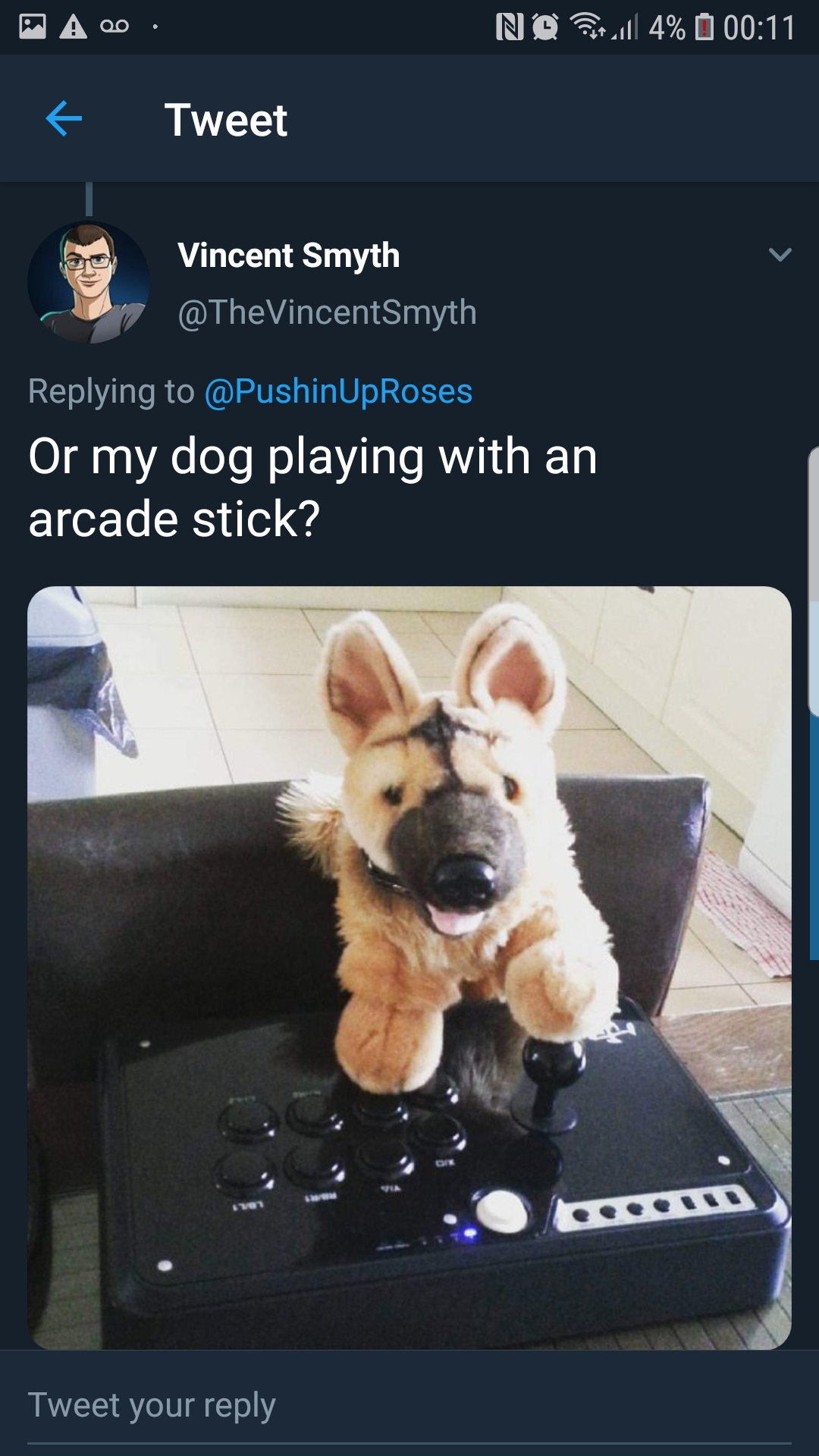The height and width of the screenshot is (1456, 819).
Task: Tap the back arrow icon
Action: (64, 119)
